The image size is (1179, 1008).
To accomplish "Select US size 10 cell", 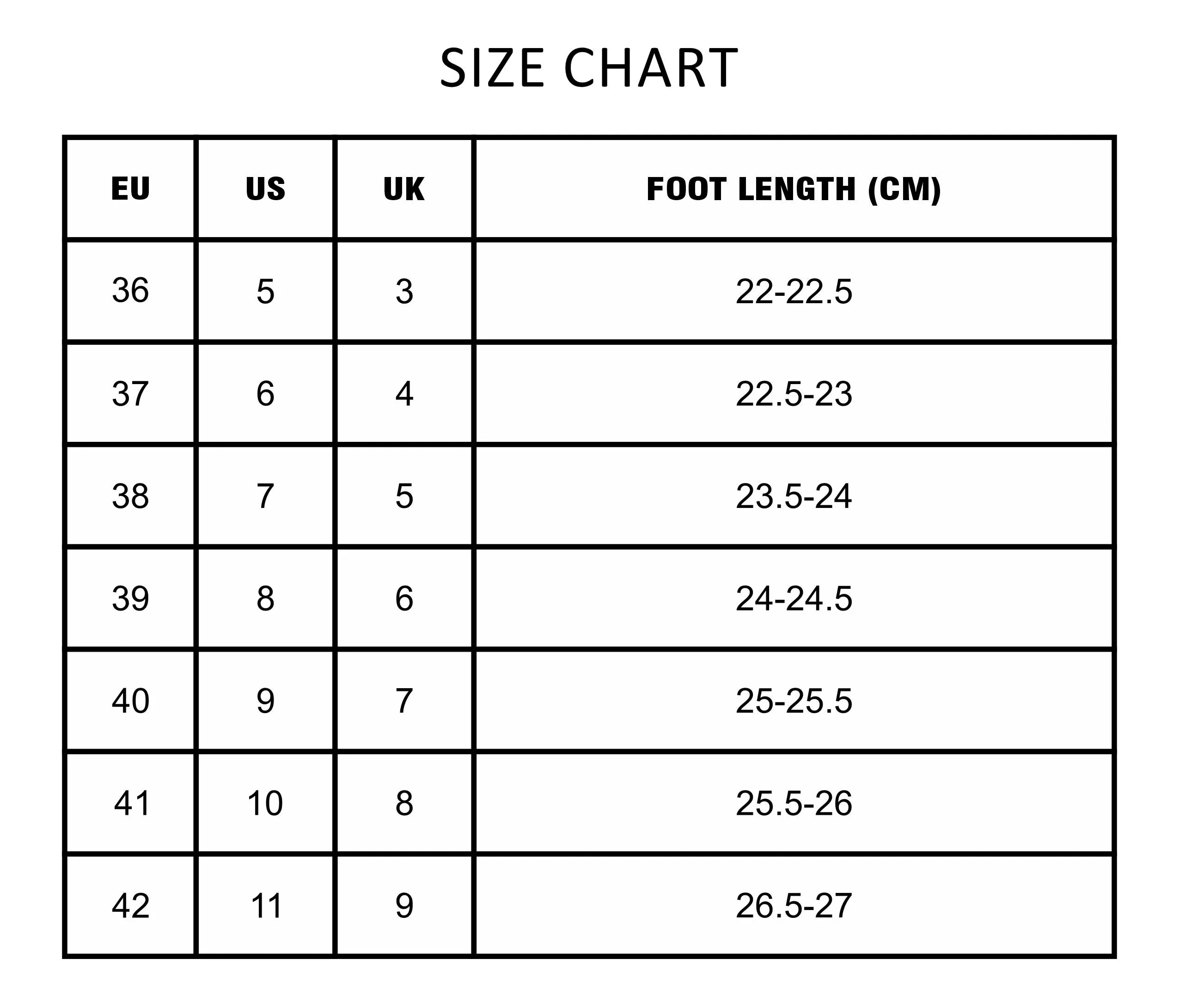I will pos(265,803).
